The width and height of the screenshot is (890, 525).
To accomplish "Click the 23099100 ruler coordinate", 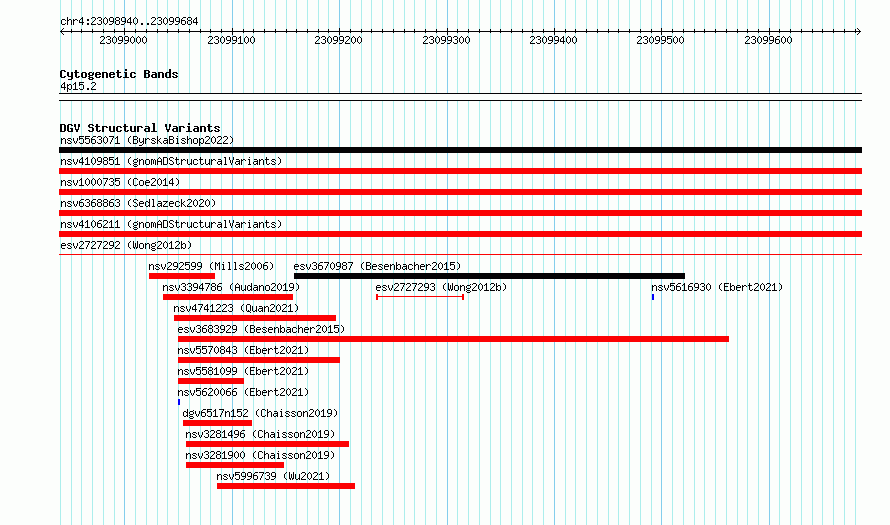I will (x=232, y=40).
